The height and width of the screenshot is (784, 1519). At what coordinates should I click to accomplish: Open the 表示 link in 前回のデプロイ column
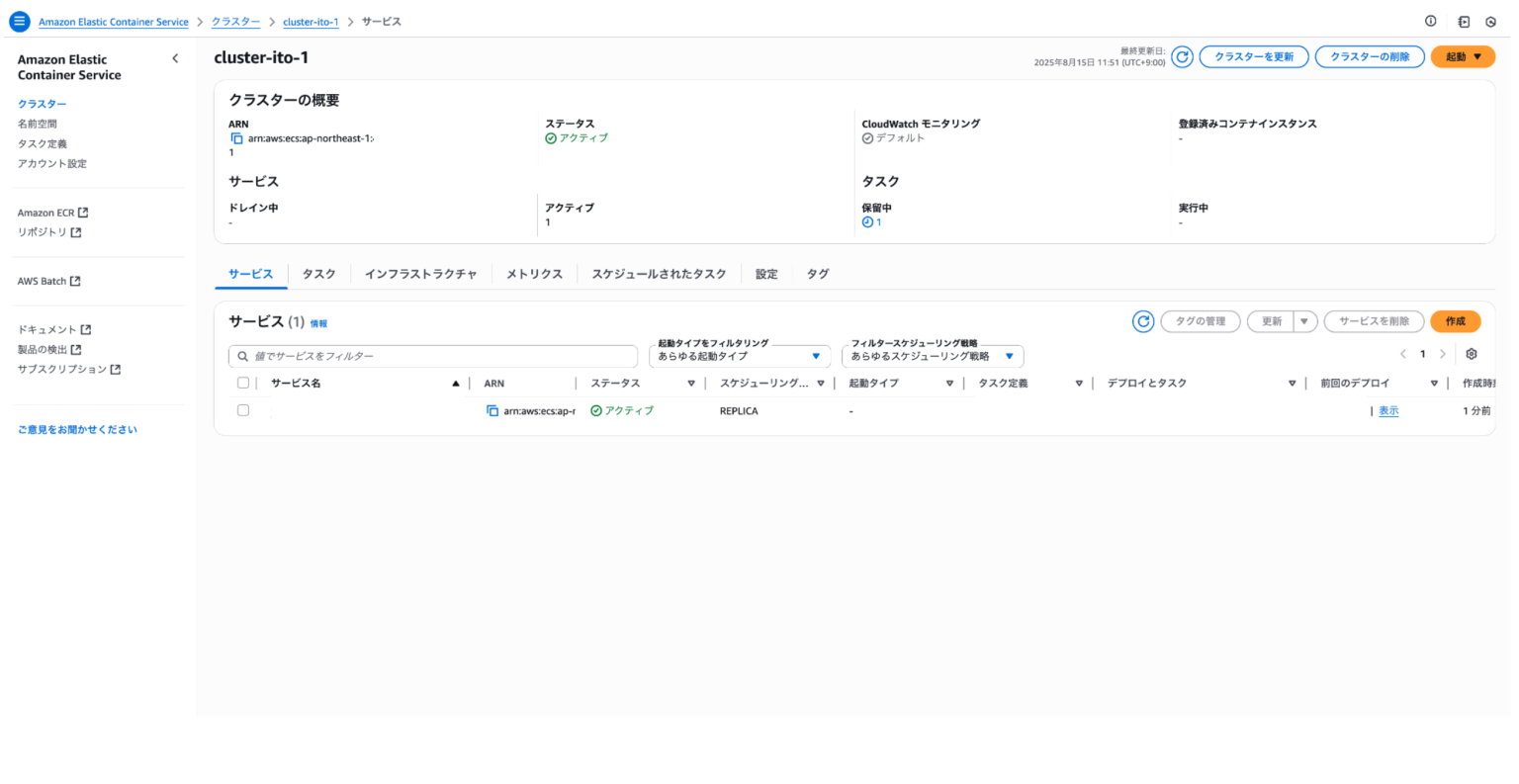[1388, 410]
